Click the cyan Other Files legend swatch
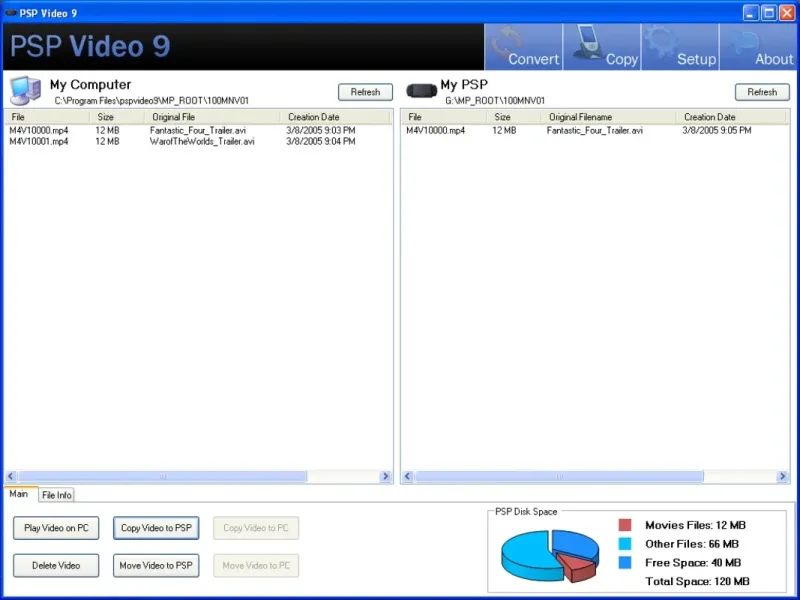 click(624, 544)
